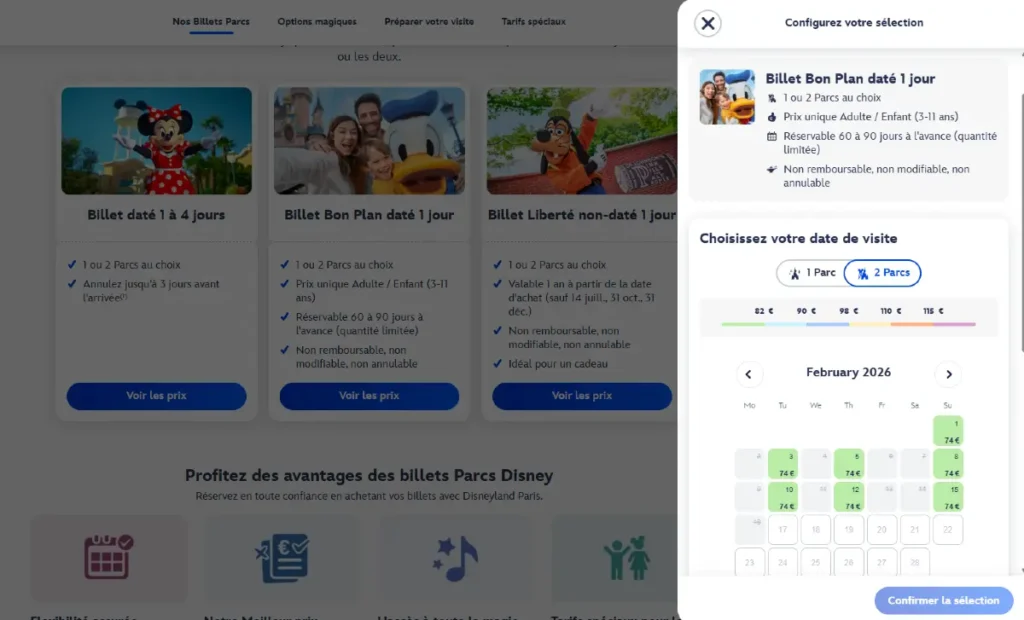Image resolution: width=1024 pixels, height=620 pixels.
Task: Click Voir les prix under Billet Liberté non-daté
Action: [581, 396]
